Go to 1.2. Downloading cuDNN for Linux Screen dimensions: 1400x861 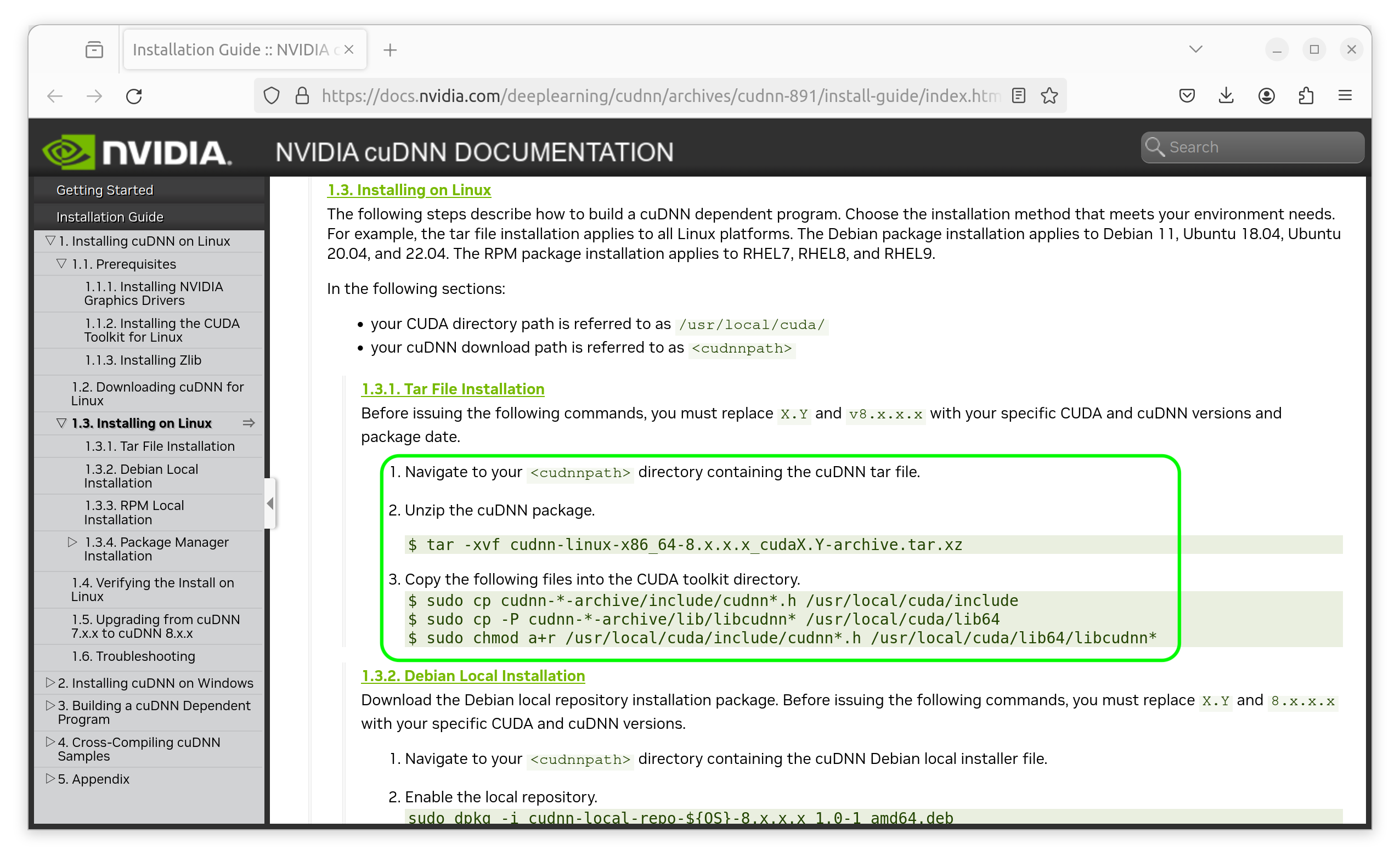pos(157,394)
